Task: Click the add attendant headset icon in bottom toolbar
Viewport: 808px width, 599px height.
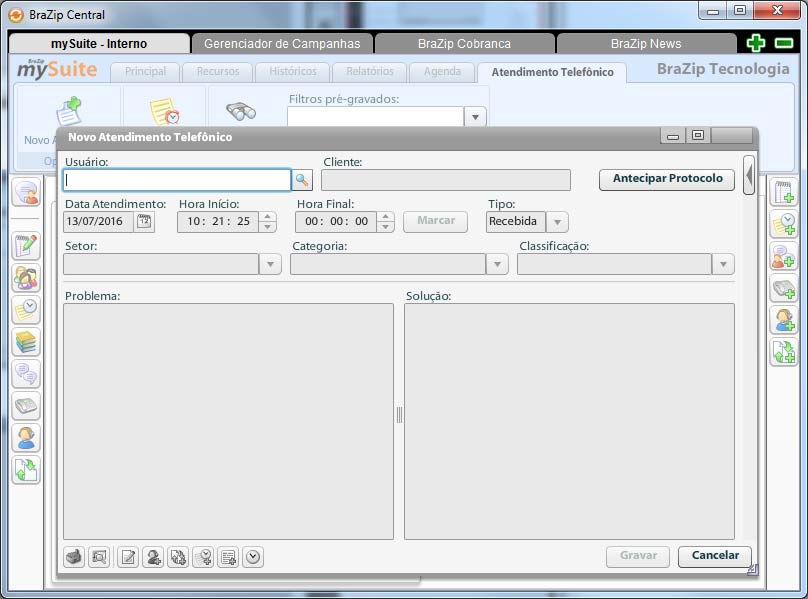Action: (x=153, y=557)
